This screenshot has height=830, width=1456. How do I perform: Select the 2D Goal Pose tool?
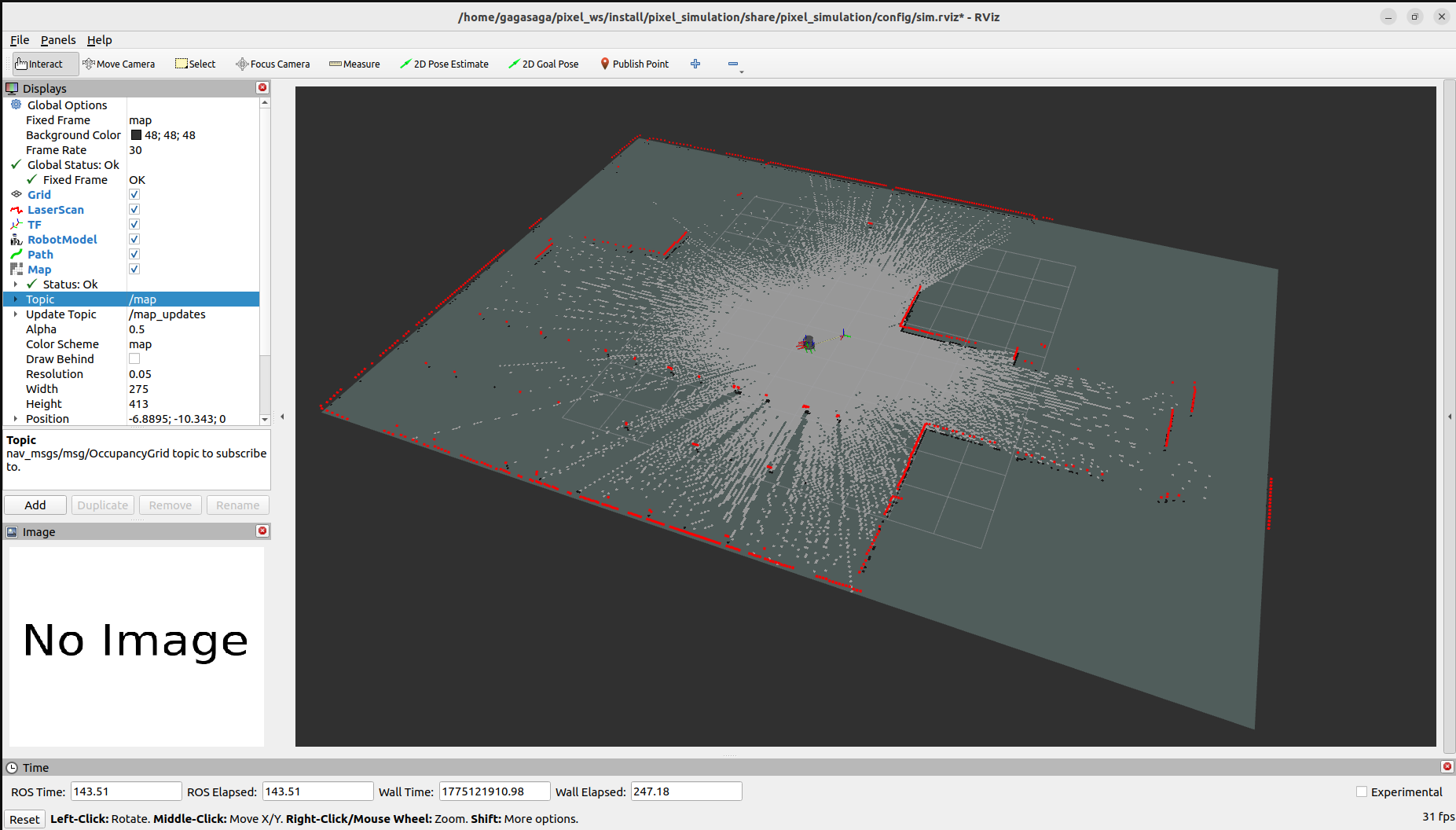click(x=543, y=64)
